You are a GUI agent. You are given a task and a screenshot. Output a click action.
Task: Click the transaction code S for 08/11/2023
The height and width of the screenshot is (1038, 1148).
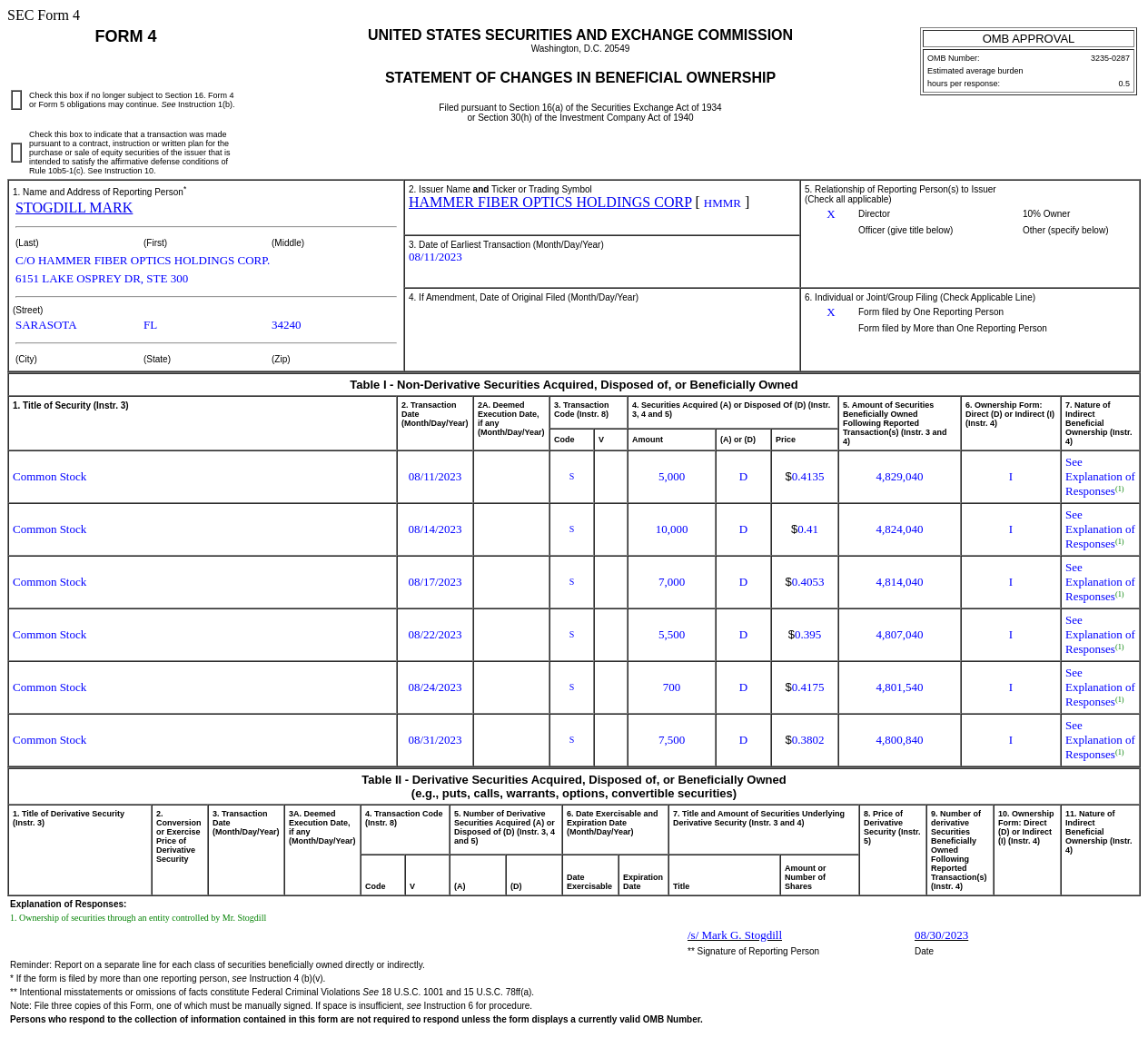pos(571,476)
